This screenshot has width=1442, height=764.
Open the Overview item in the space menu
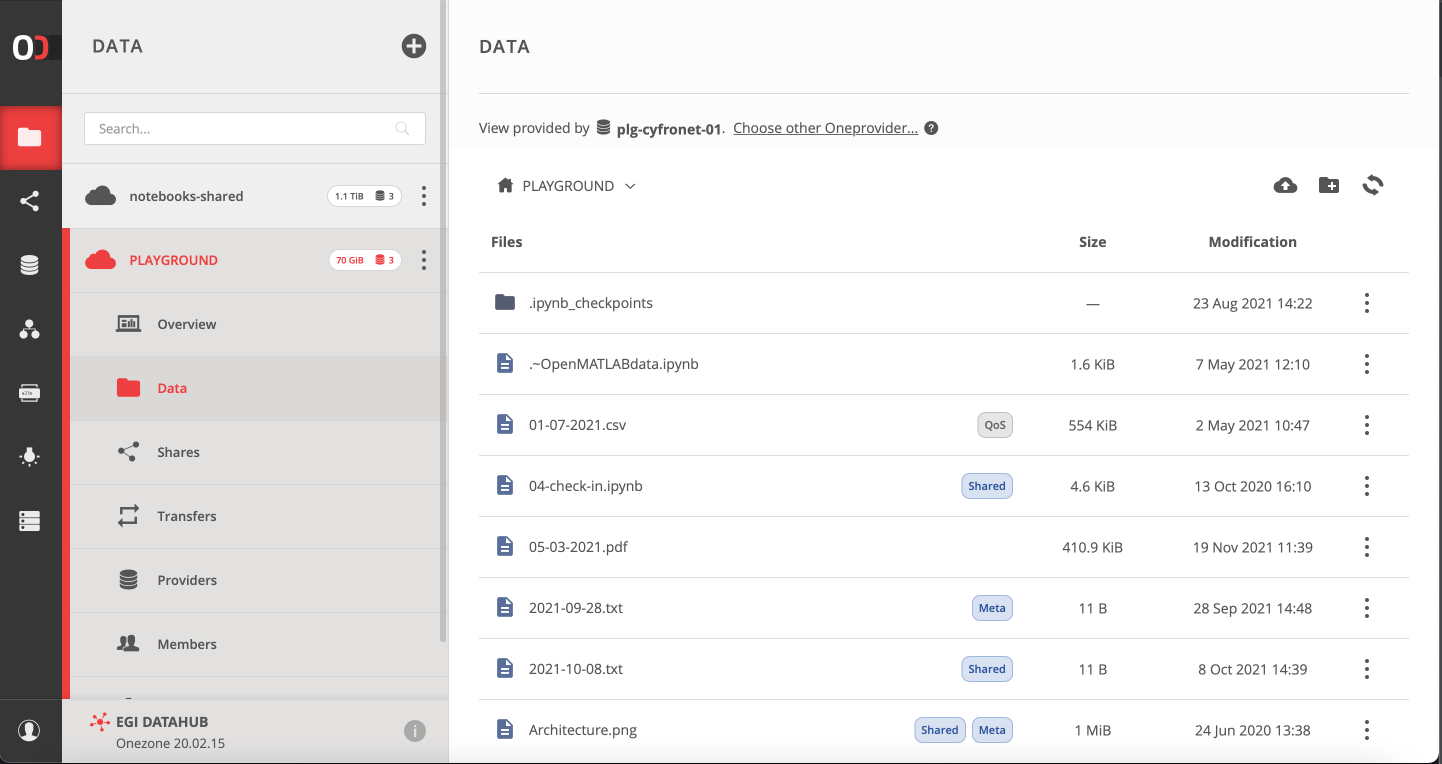[x=186, y=324]
